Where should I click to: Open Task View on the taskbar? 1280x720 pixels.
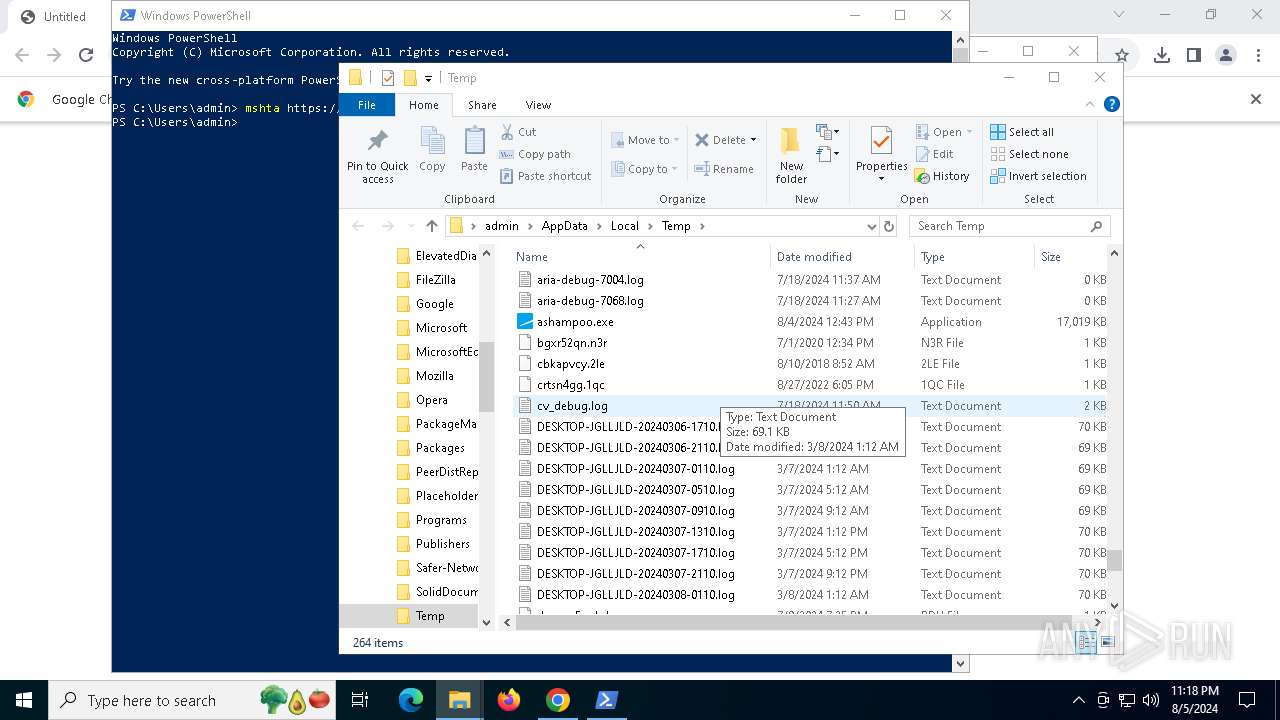[x=360, y=700]
